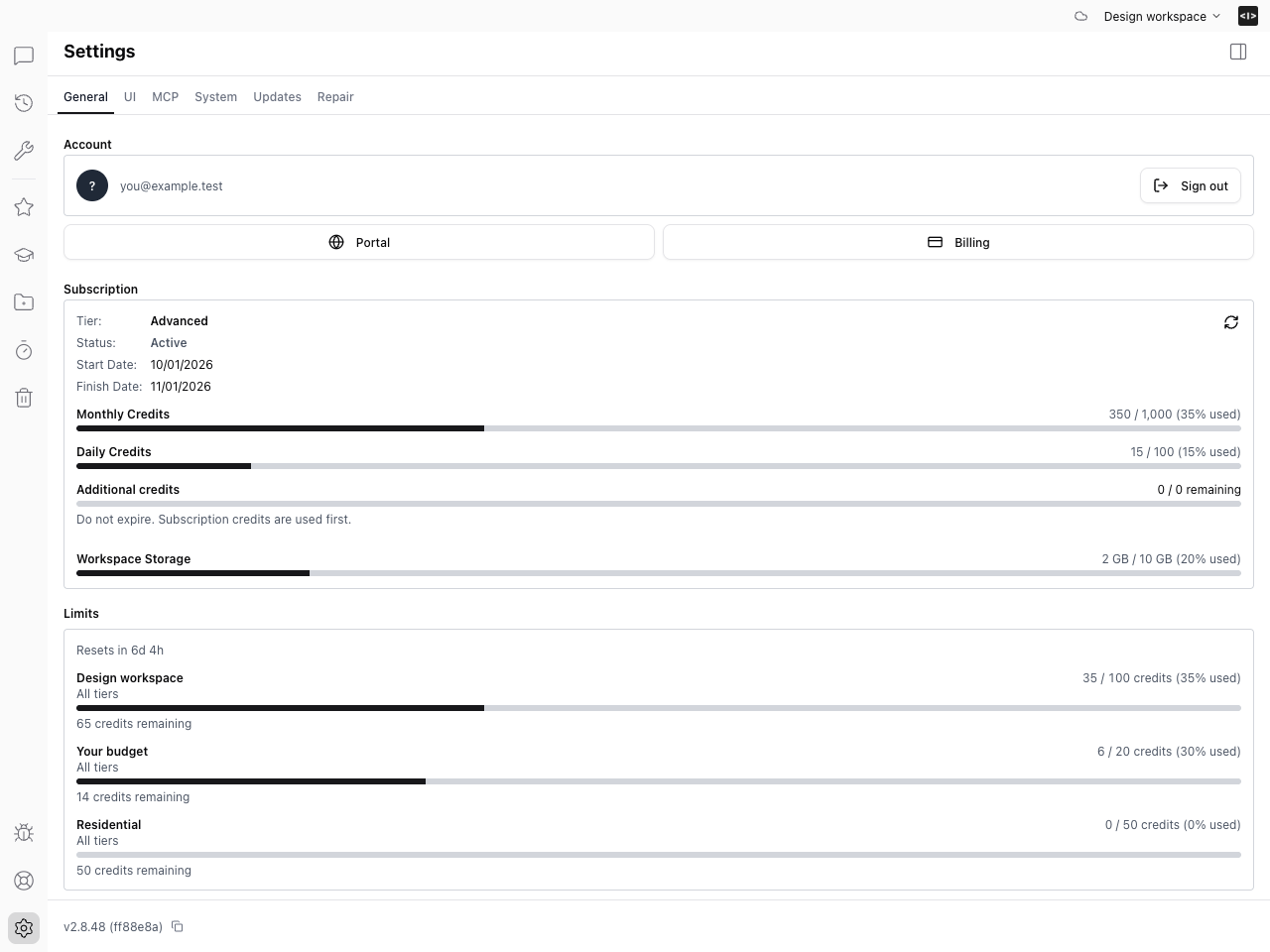
Task: Click the cloud sync icon
Action: pyautogui.click(x=1081, y=16)
